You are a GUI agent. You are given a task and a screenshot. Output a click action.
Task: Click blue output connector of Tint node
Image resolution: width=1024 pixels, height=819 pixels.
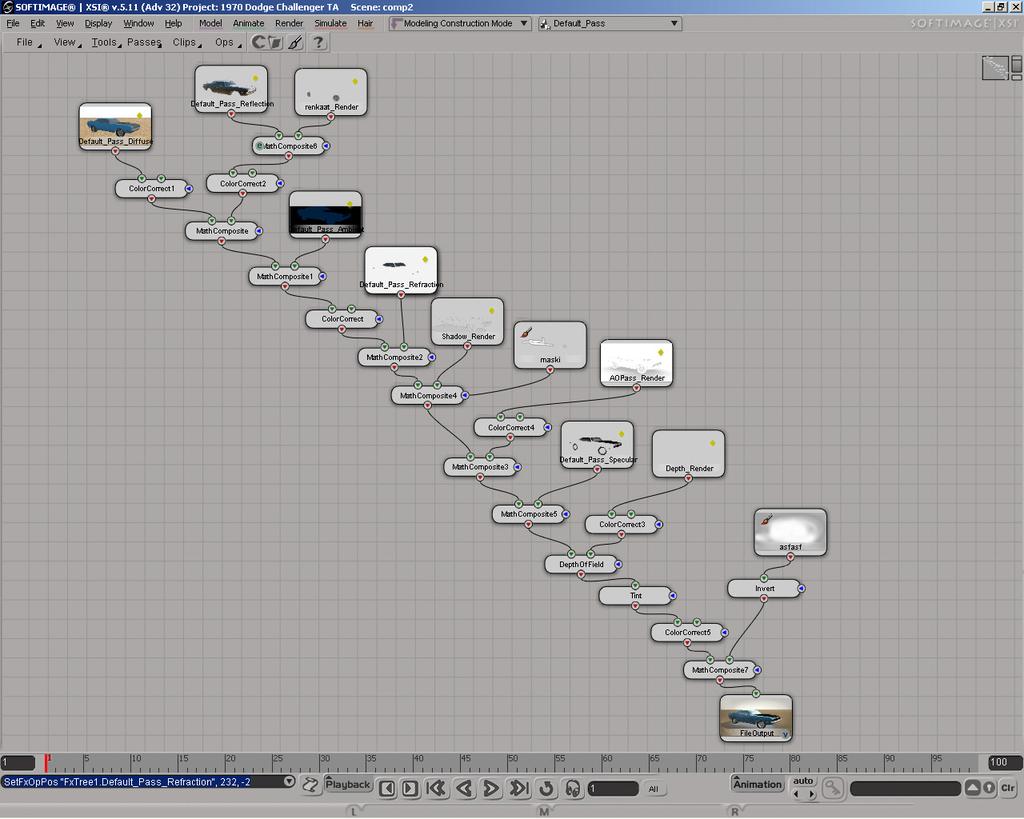tap(673, 596)
